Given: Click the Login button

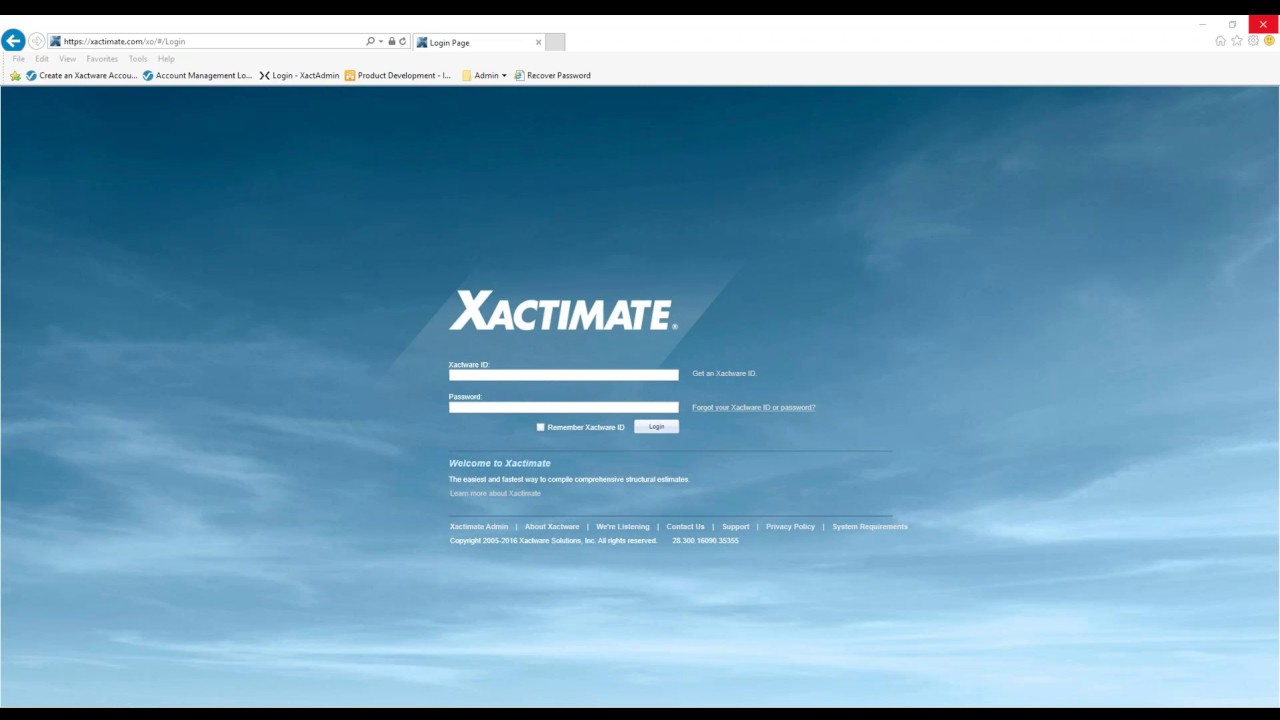Looking at the screenshot, I should (x=656, y=427).
